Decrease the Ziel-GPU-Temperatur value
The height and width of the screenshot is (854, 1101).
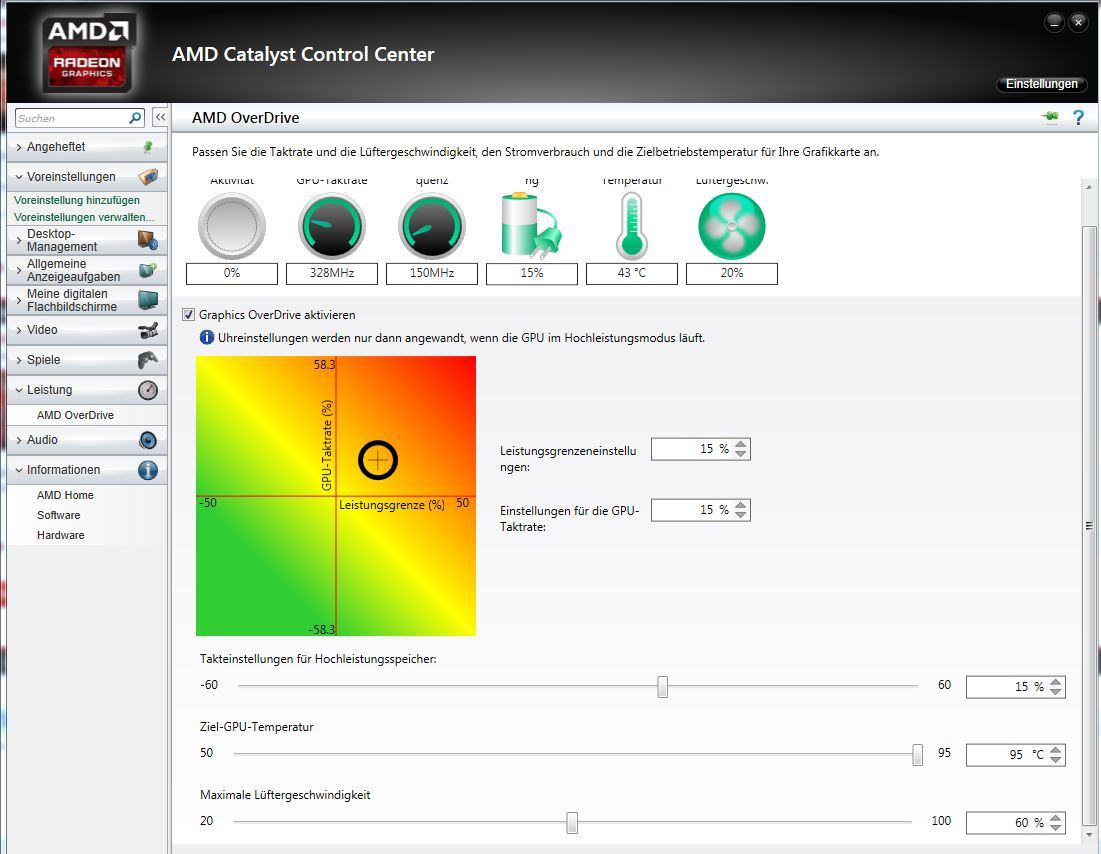[1056, 760]
